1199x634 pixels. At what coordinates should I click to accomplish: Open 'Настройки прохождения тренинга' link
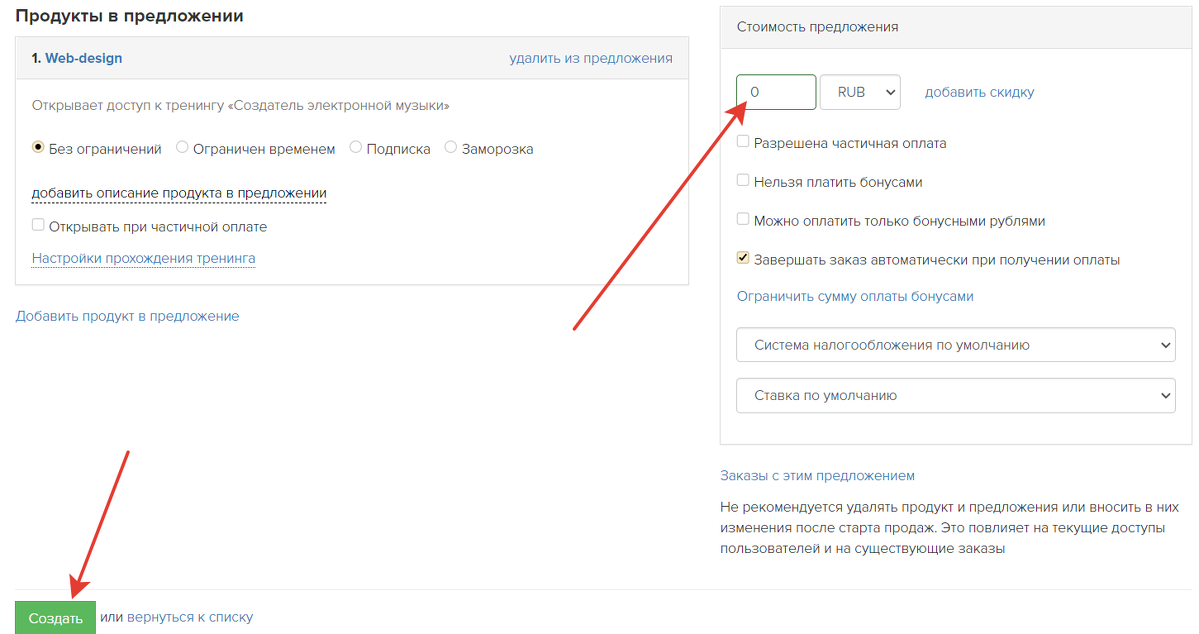coord(144,258)
